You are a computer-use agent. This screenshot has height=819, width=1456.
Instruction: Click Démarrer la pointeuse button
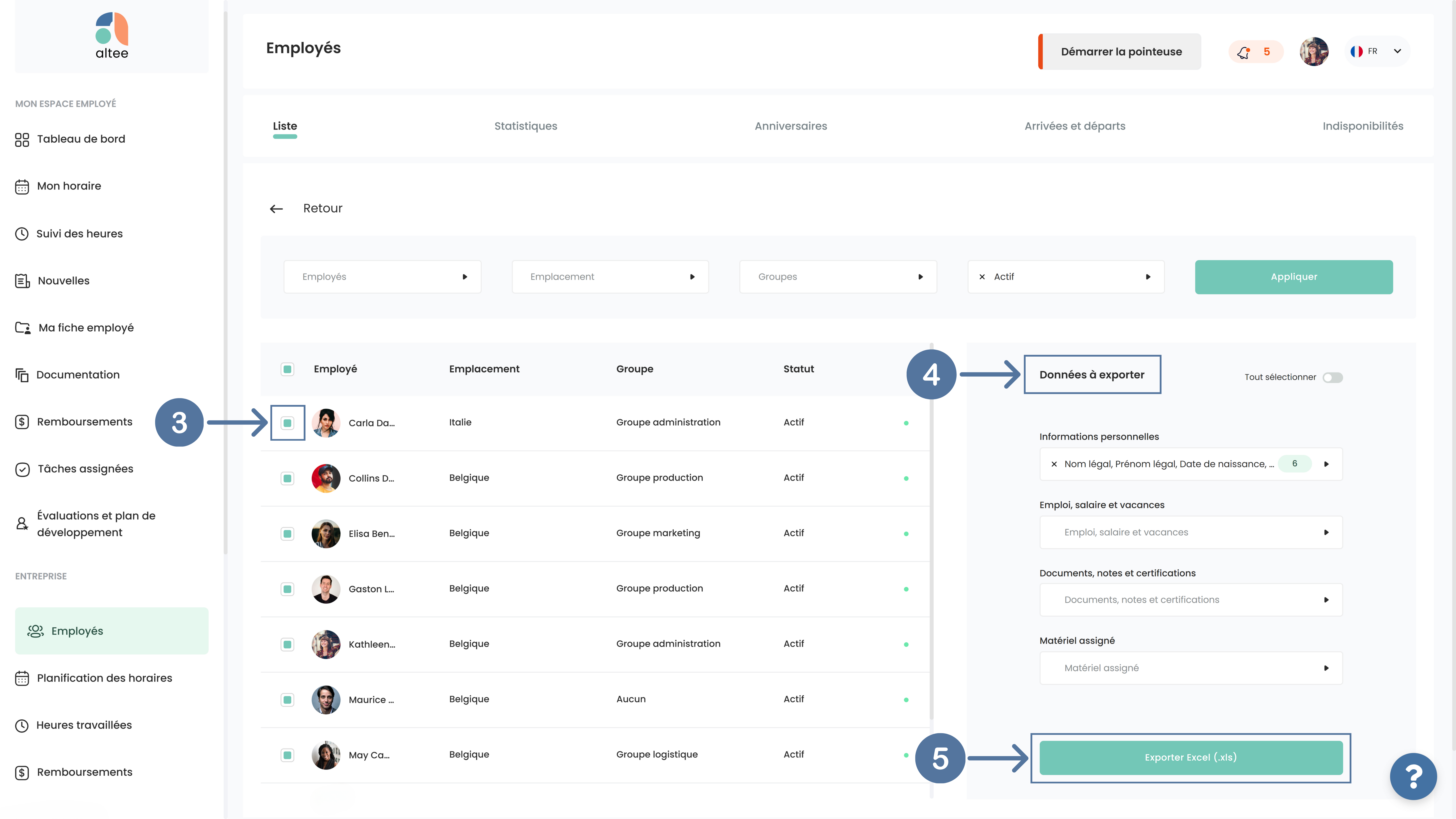tap(1120, 51)
